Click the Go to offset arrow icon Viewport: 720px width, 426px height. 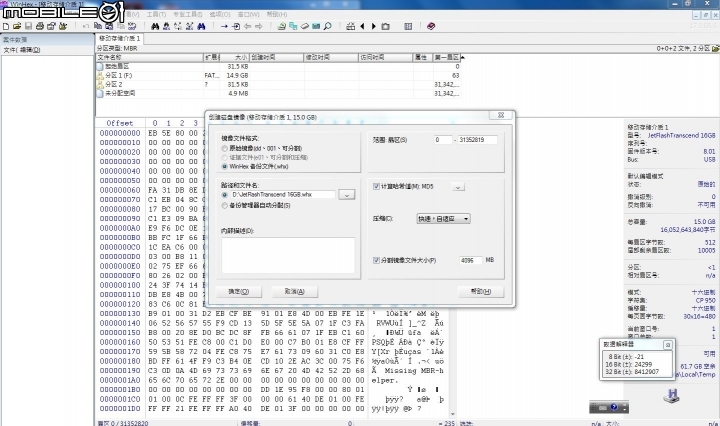click(x=224, y=27)
